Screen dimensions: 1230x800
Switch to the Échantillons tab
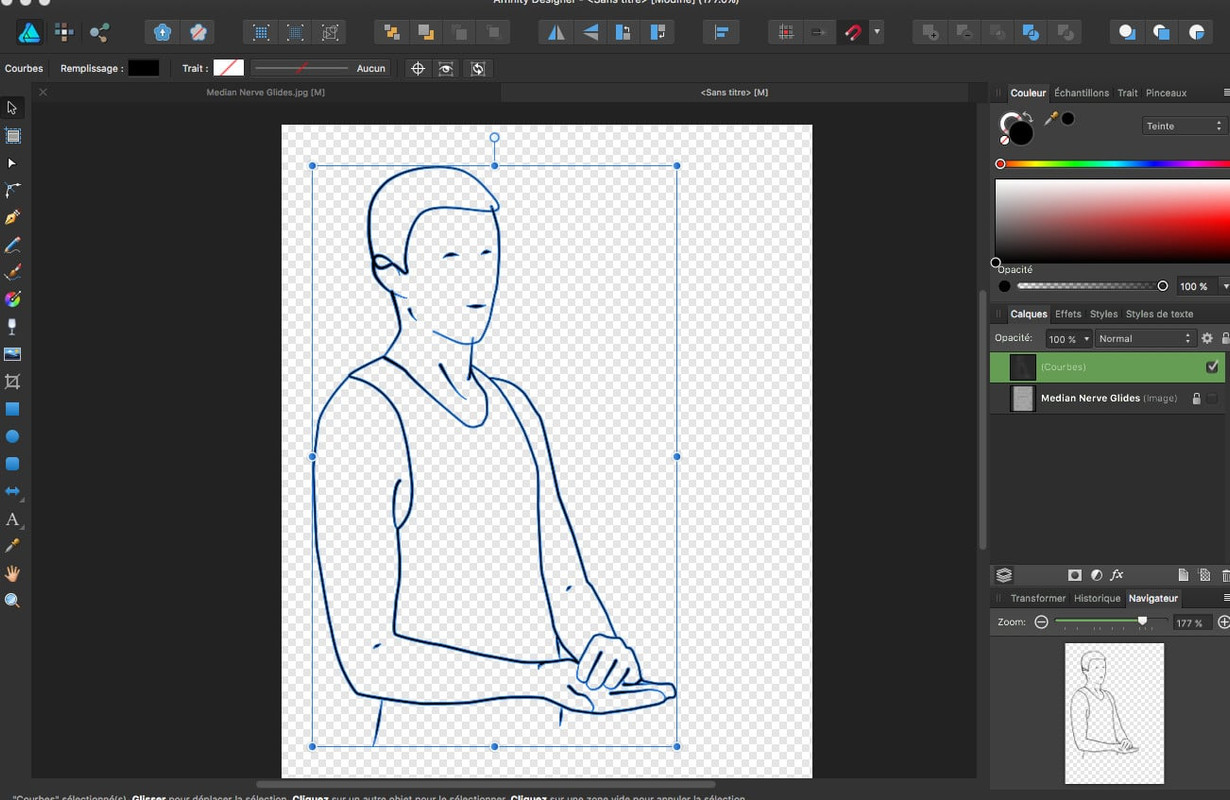[x=1081, y=93]
